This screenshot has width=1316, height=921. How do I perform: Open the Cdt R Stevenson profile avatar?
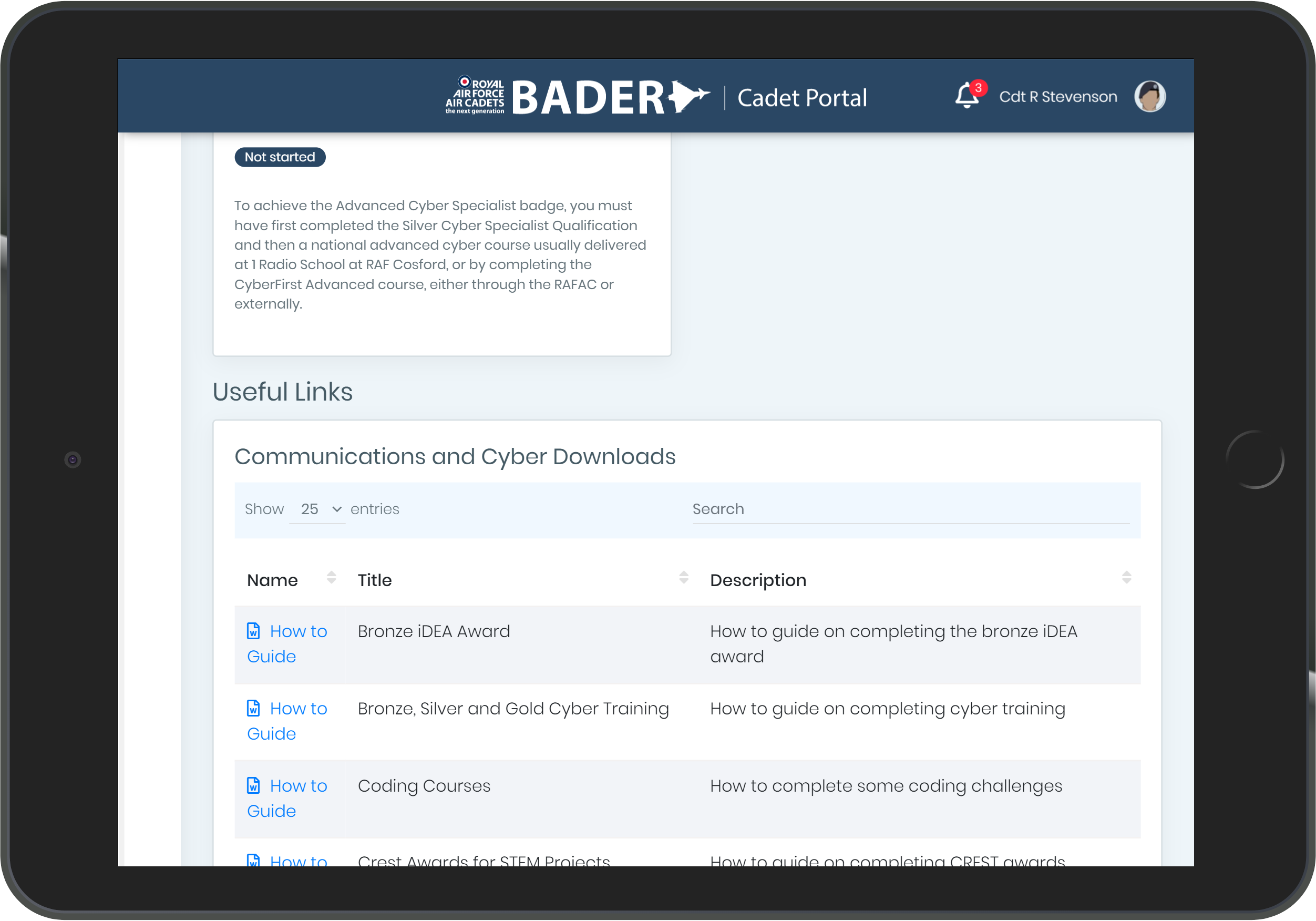coord(1150,96)
